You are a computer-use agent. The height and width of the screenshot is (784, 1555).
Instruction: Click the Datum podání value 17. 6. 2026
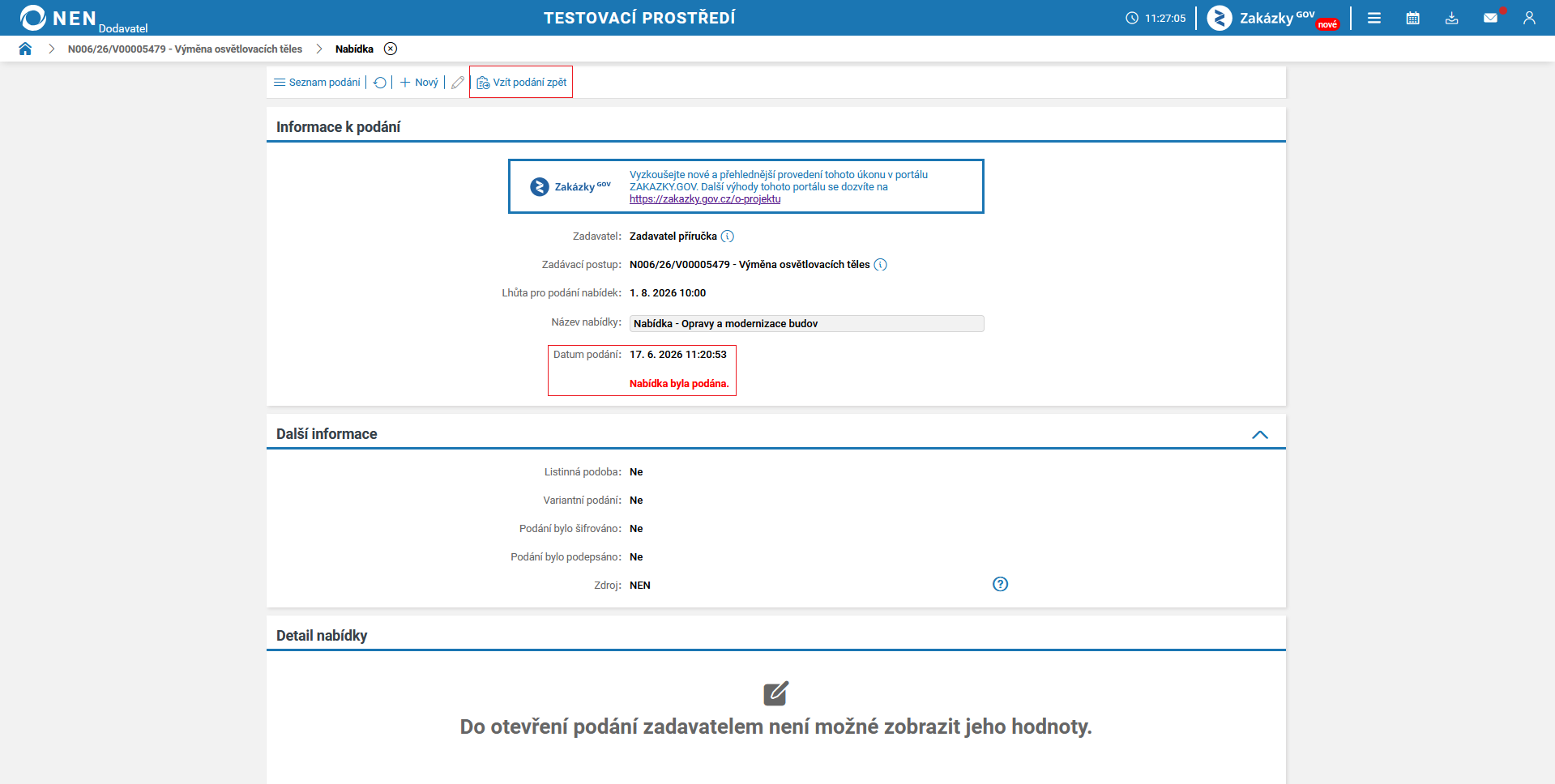pyautogui.click(x=678, y=355)
